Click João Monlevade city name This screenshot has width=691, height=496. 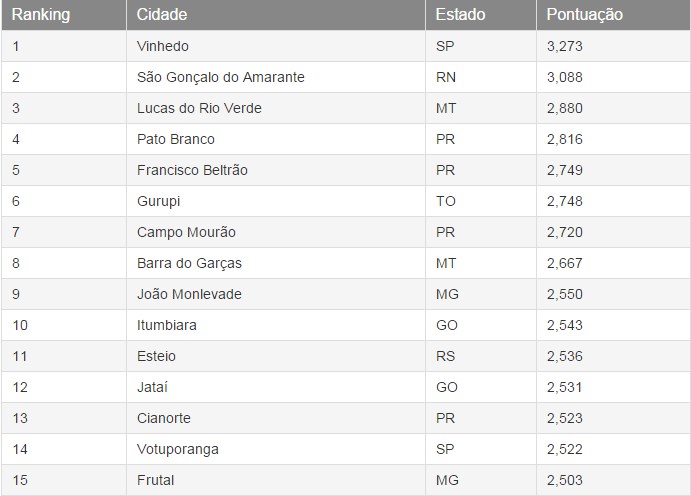[x=189, y=294]
